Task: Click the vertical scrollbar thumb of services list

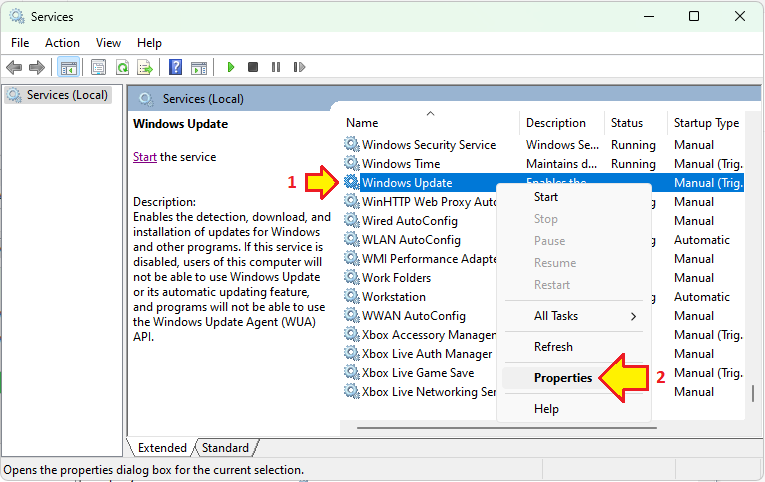Action: click(x=753, y=393)
